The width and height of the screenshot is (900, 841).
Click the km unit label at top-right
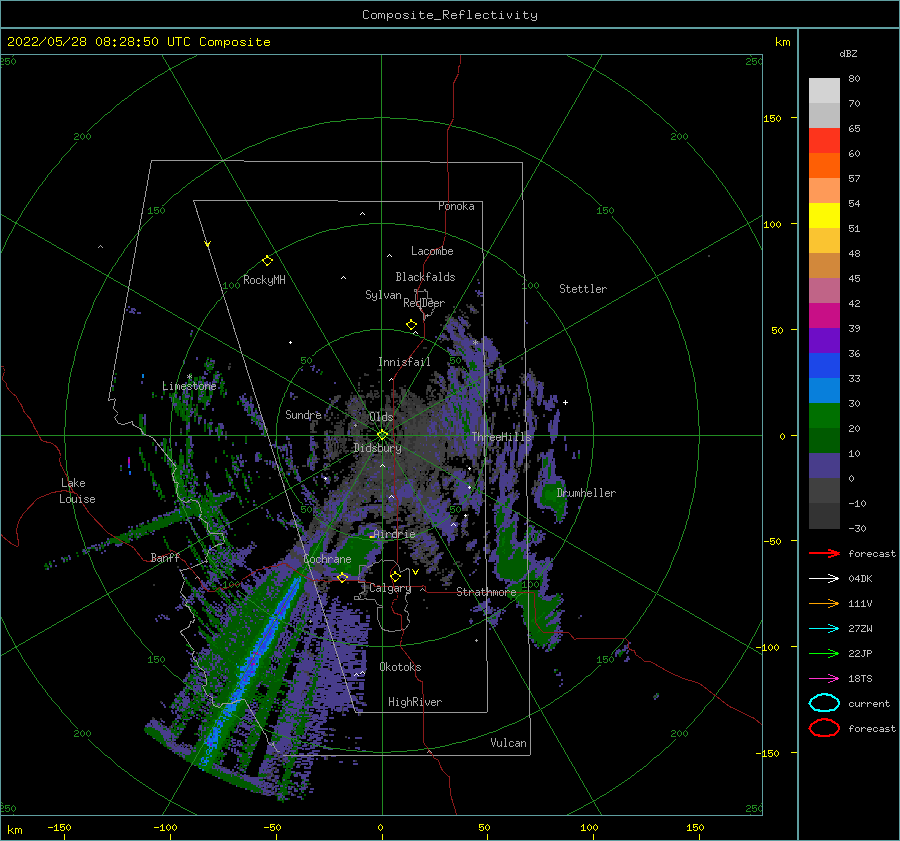pyautogui.click(x=782, y=42)
